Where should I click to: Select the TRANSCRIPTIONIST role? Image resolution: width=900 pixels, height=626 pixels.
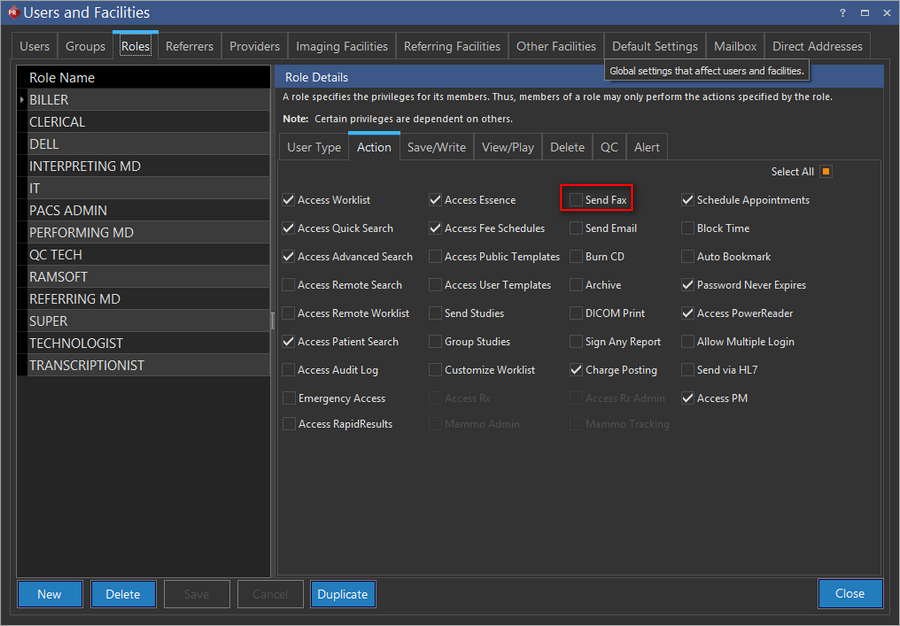click(x=87, y=366)
